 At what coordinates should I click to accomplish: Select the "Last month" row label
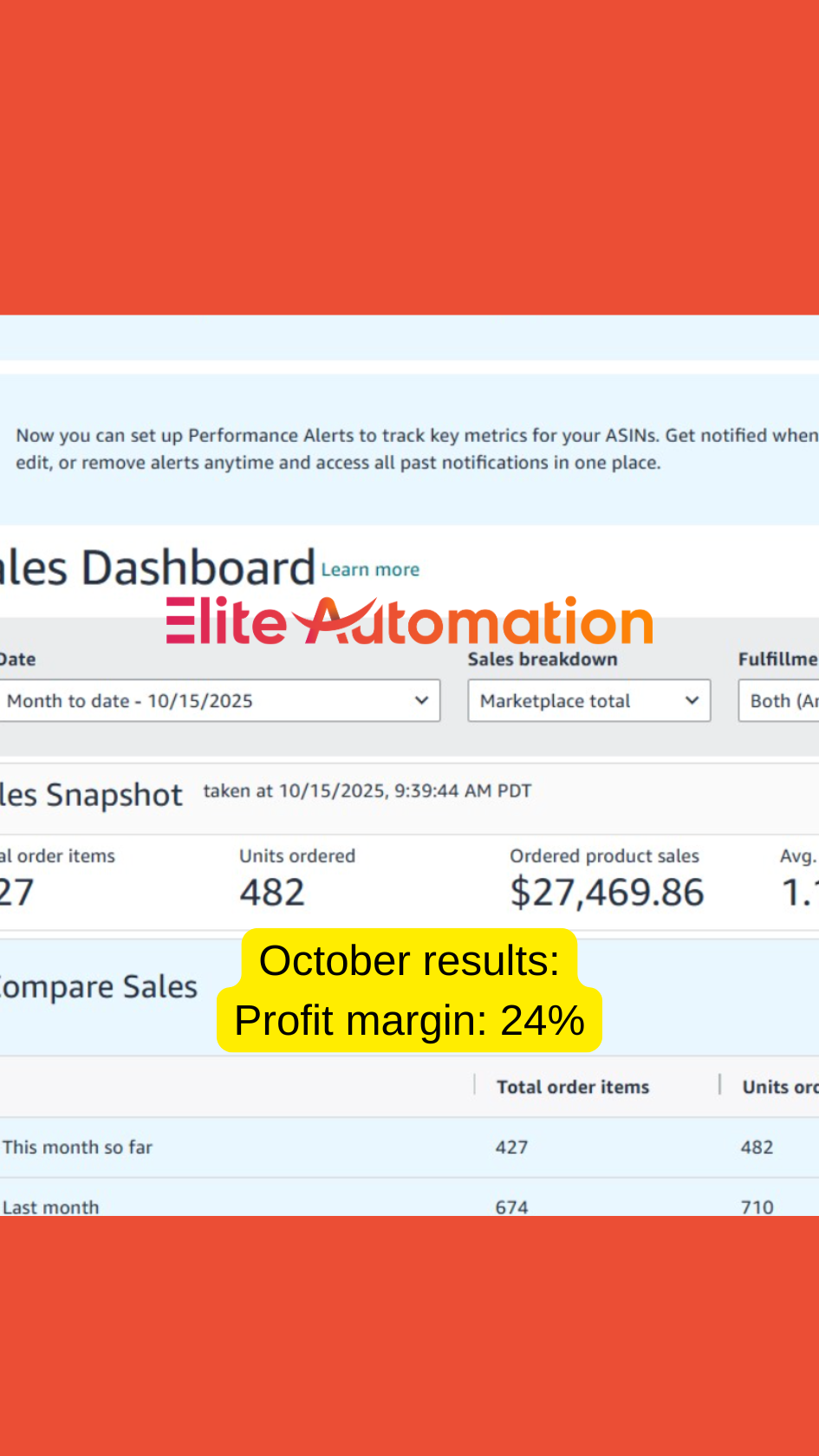50,1206
